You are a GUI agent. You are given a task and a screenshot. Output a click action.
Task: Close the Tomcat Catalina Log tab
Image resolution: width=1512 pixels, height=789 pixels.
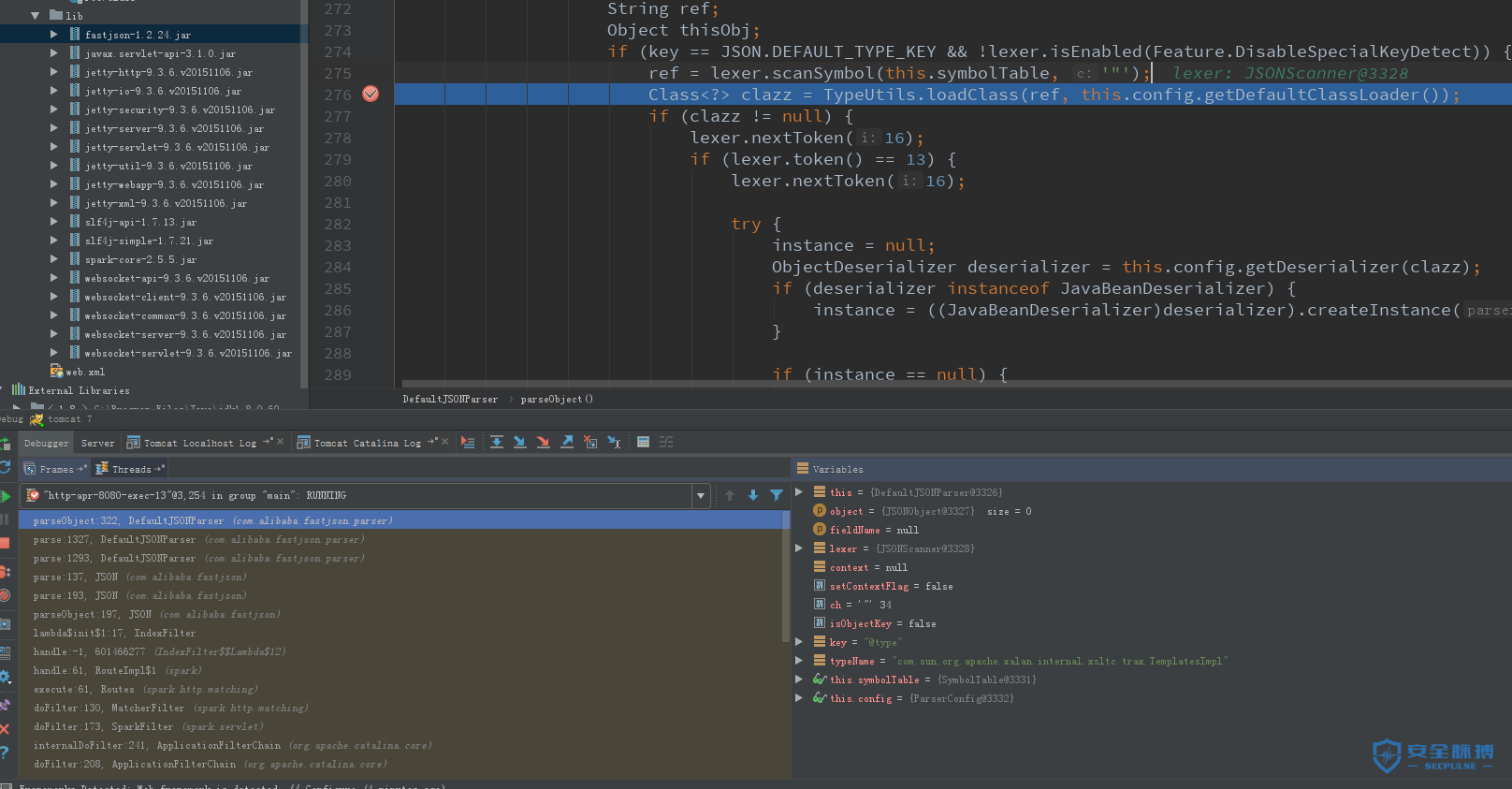coord(444,442)
